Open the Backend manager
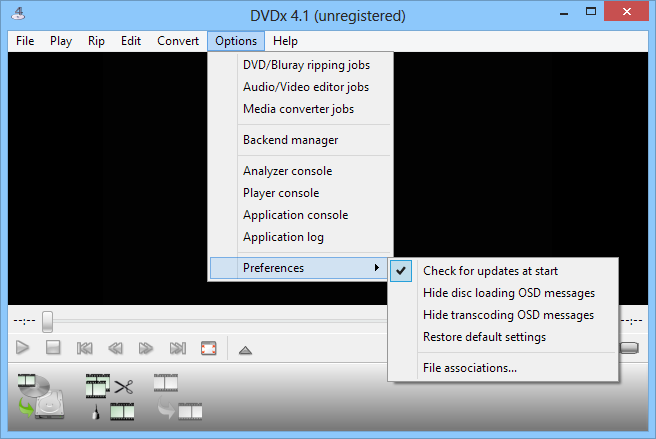The height and width of the screenshot is (439, 656). pyautogui.click(x=300, y=140)
